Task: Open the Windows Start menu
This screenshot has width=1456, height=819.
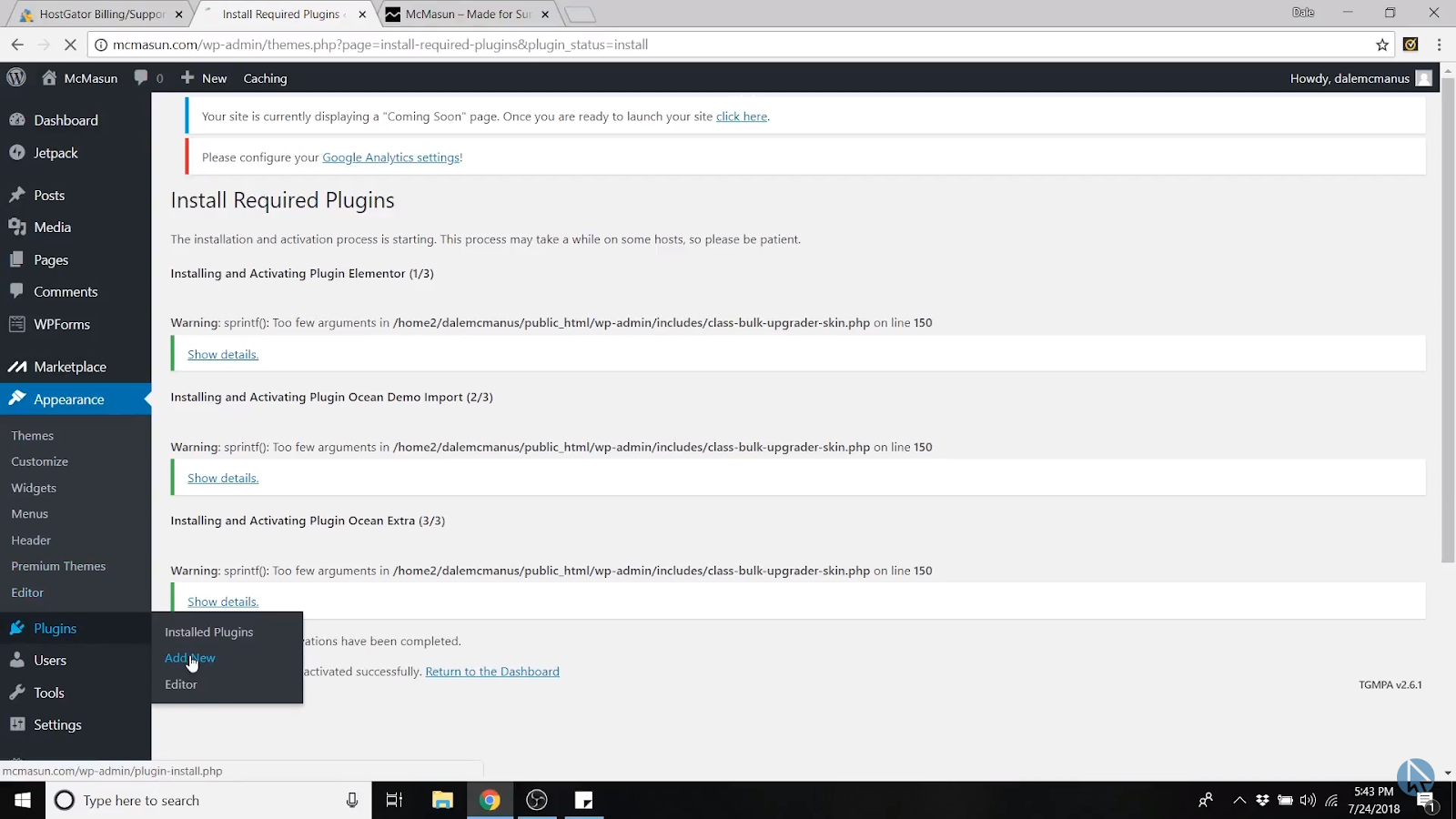Action: [x=23, y=800]
